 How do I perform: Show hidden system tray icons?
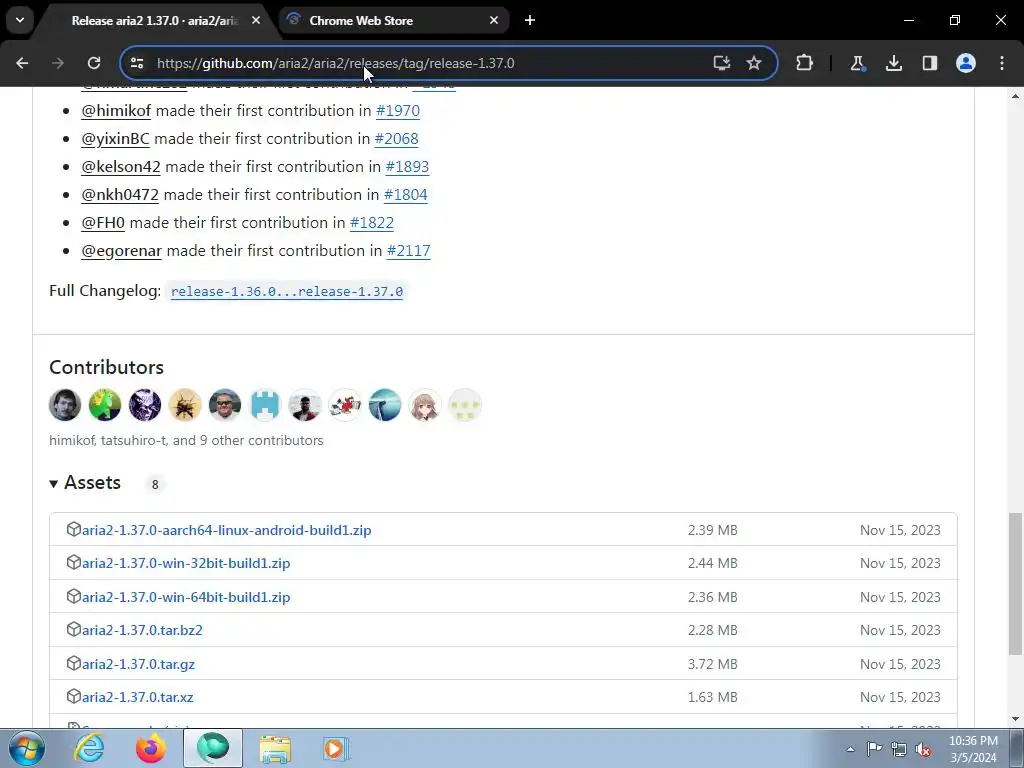click(x=850, y=749)
